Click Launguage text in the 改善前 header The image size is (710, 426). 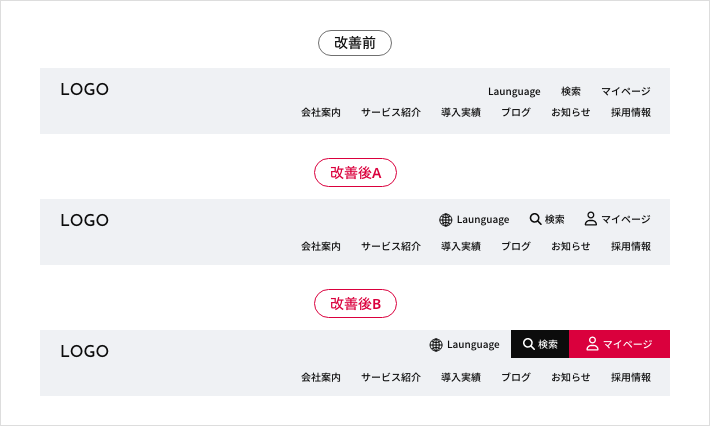[x=514, y=91]
